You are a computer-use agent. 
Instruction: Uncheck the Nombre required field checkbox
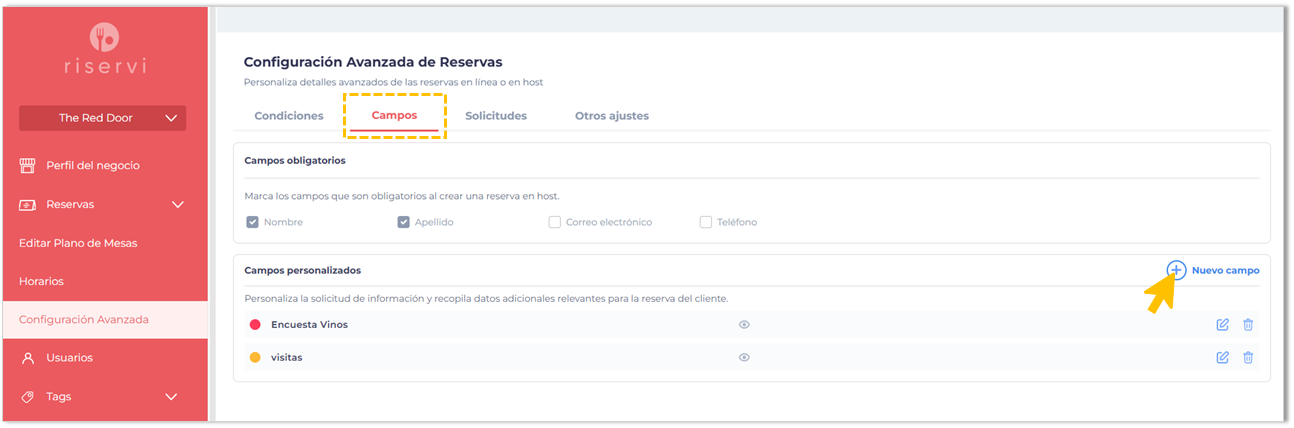(x=253, y=222)
